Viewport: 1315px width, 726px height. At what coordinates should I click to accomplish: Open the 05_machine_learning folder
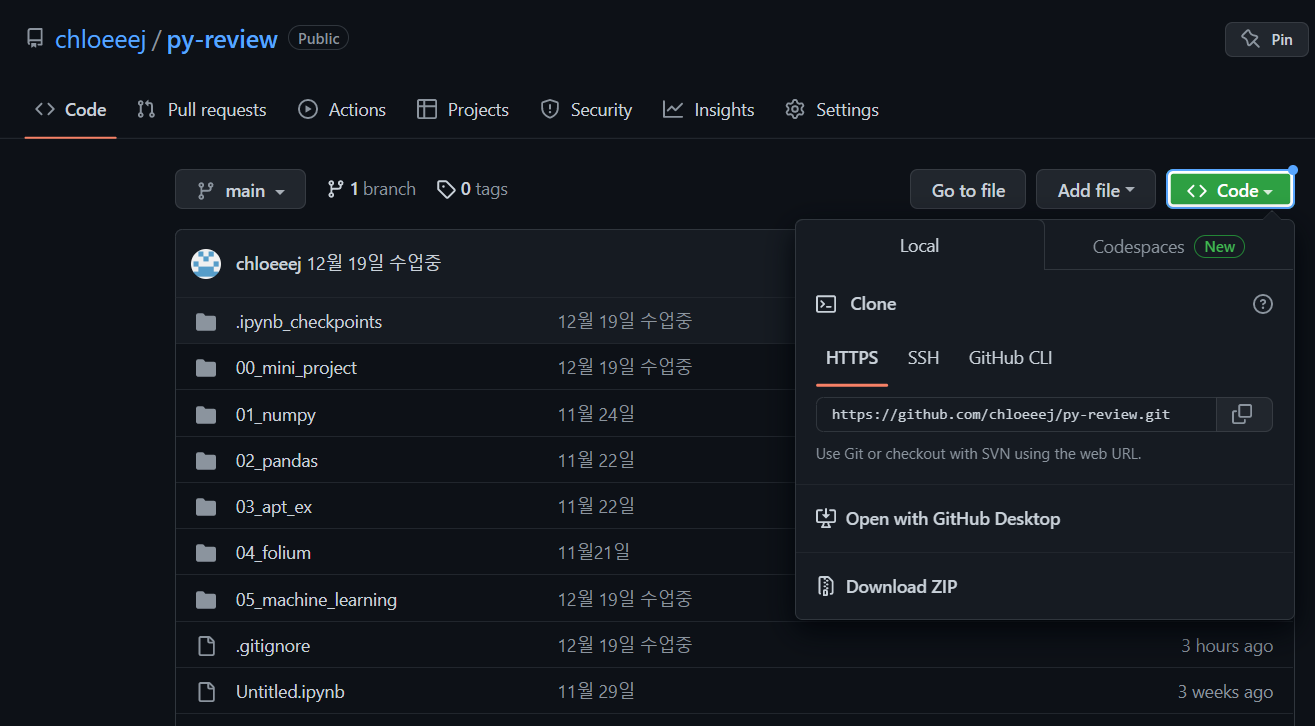[316, 600]
